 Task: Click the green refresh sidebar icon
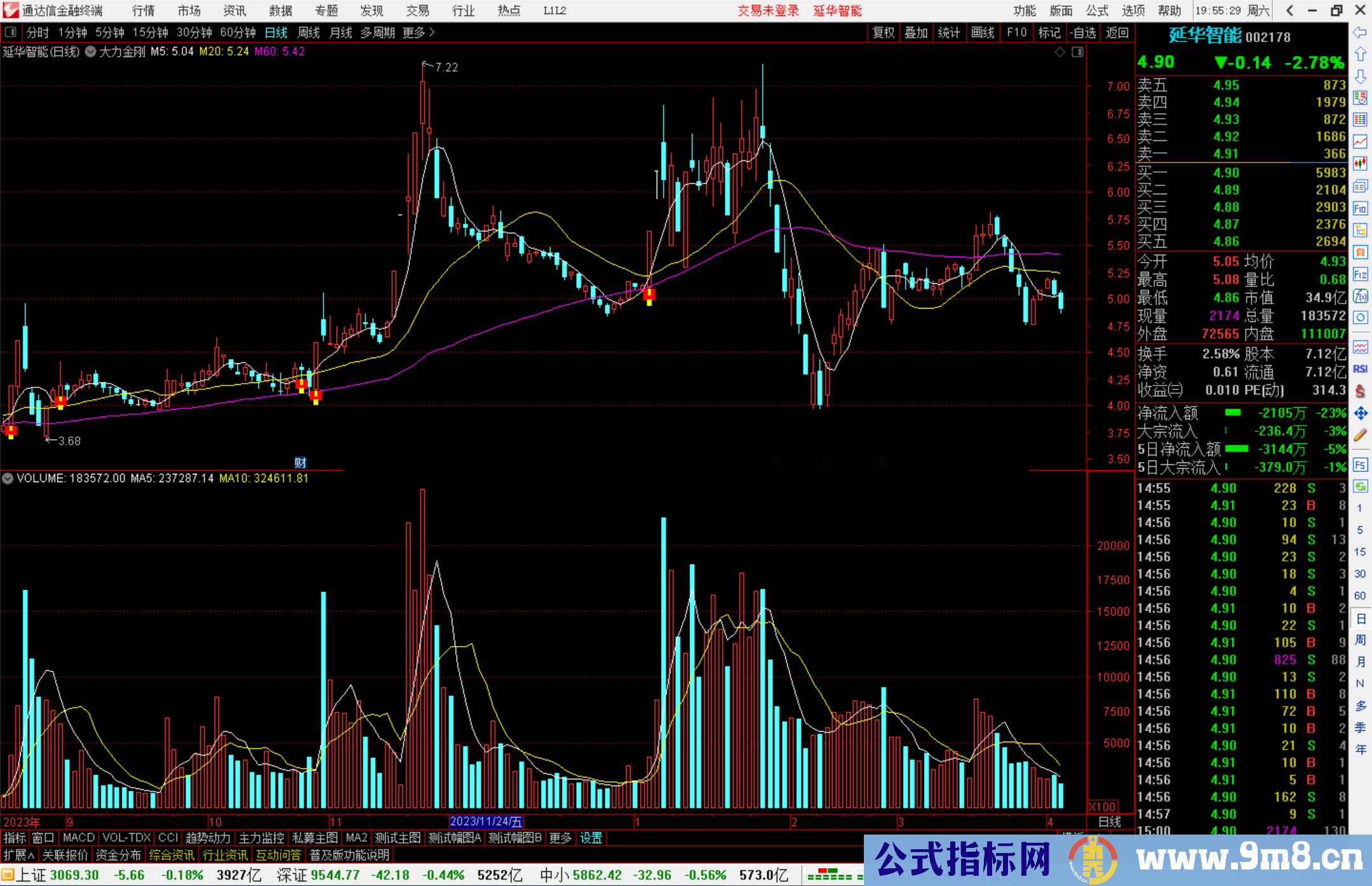tap(1360, 487)
